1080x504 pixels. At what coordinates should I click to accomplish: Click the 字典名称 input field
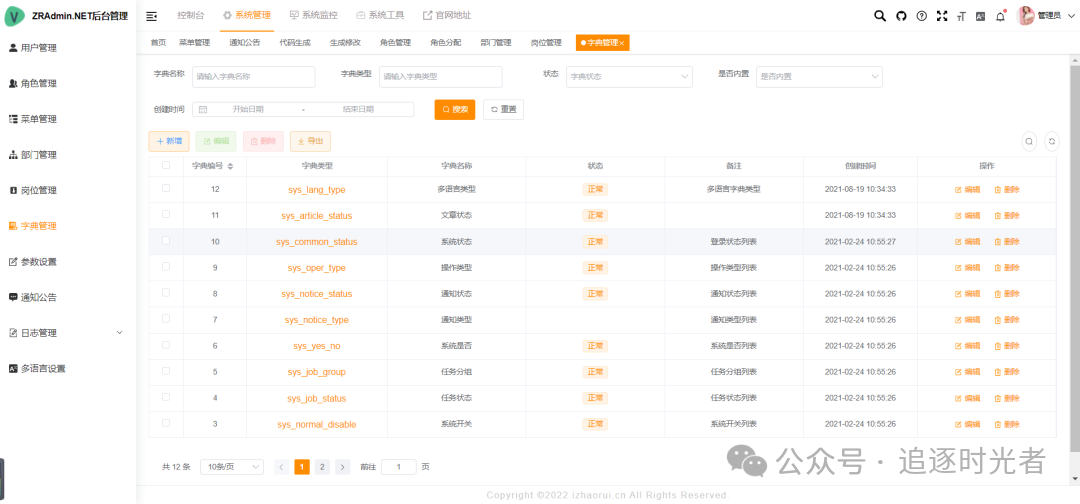253,76
